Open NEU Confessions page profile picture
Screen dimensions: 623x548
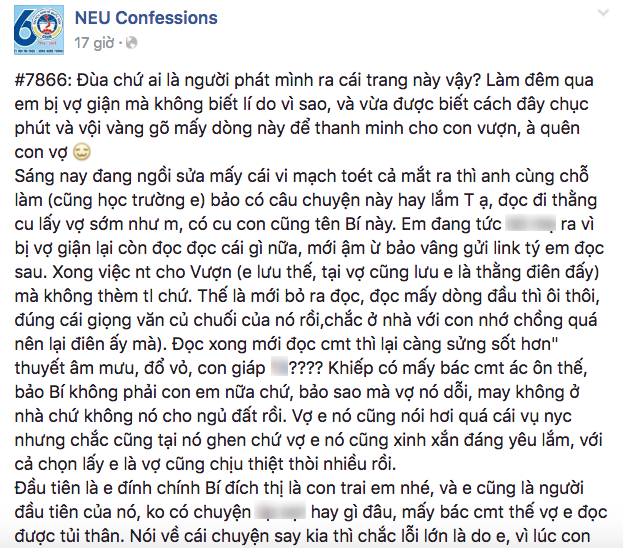pyautogui.click(x=39, y=30)
